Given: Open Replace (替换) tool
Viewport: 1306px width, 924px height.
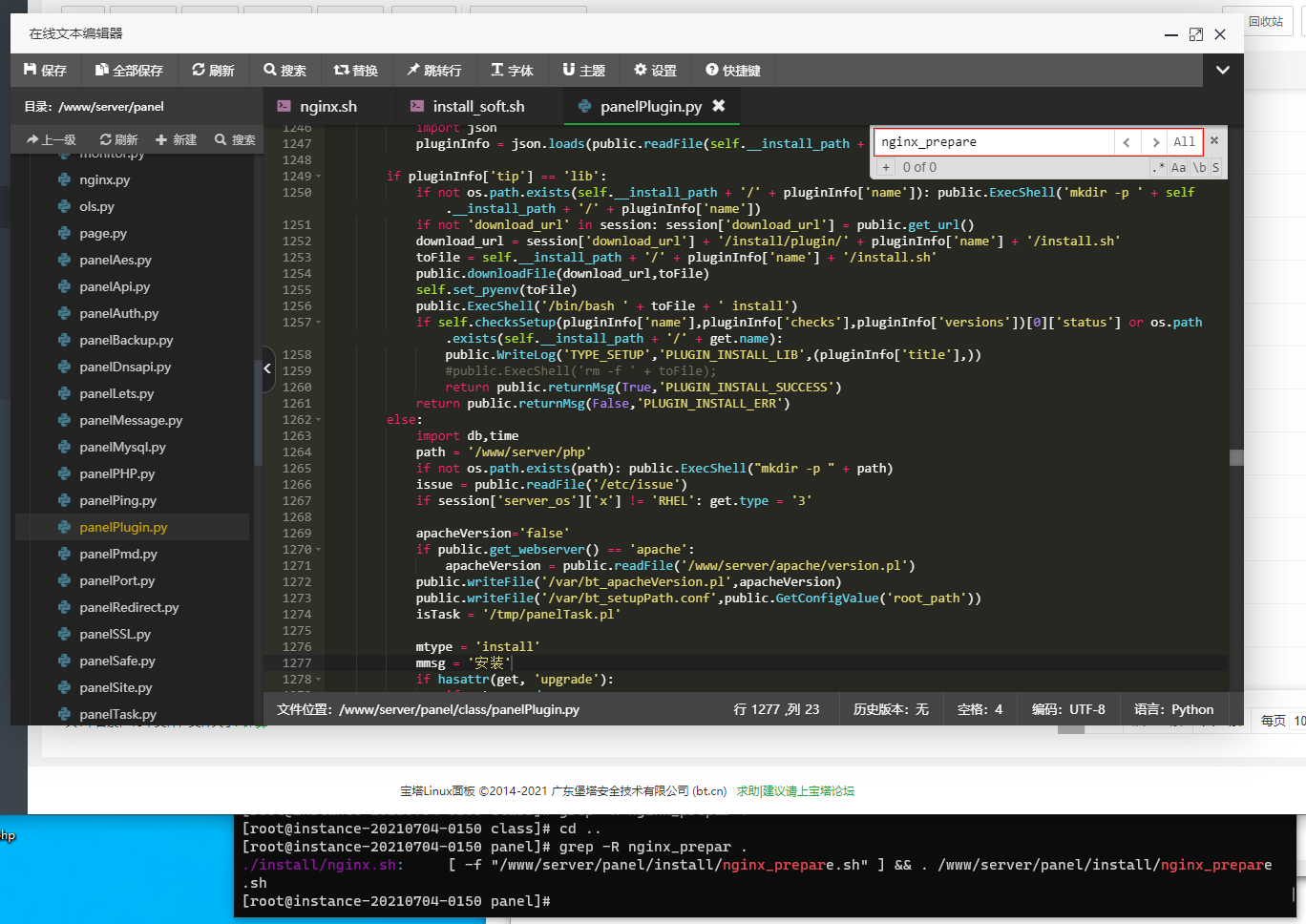Looking at the screenshot, I should [x=356, y=70].
